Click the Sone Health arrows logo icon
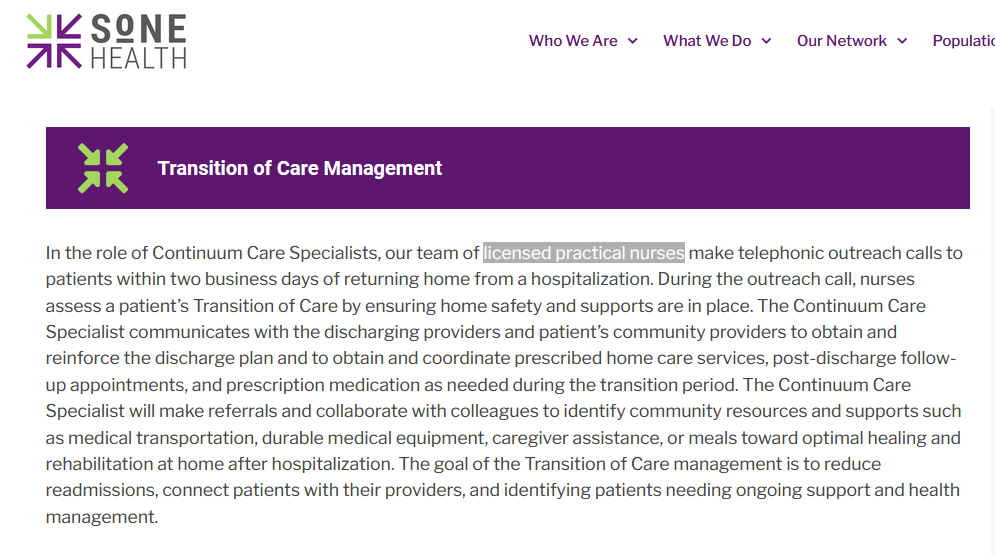The image size is (995, 555). click(54, 41)
